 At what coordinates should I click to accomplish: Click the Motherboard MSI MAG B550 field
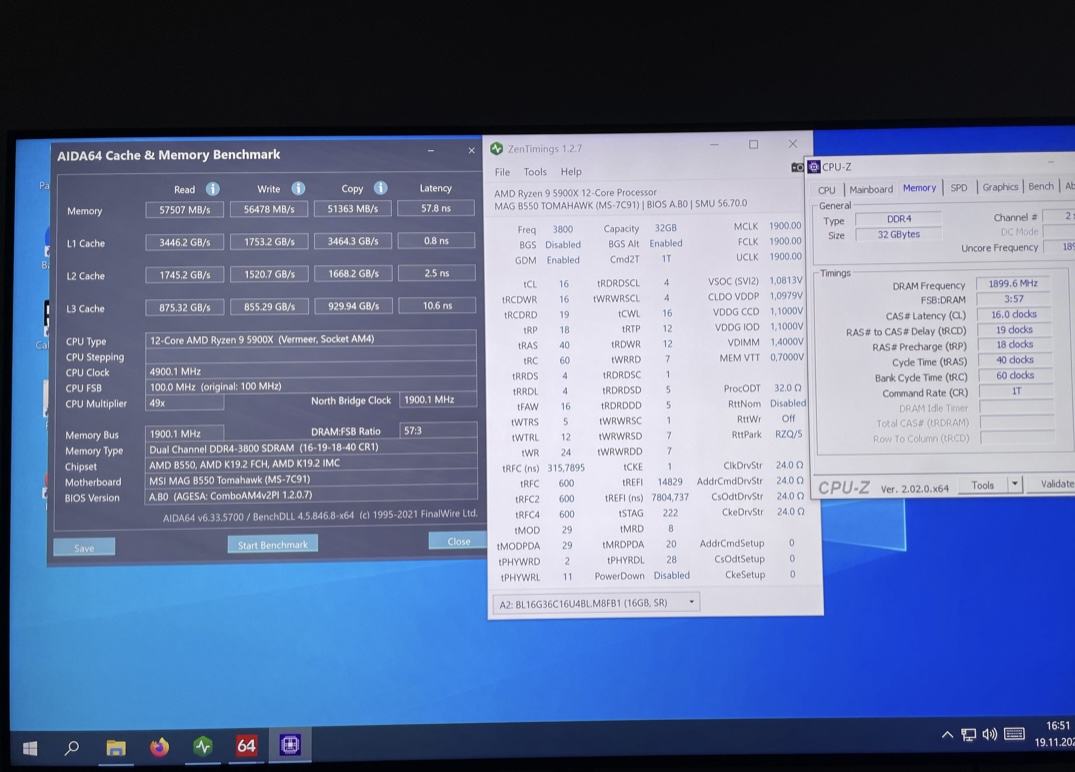pos(311,480)
